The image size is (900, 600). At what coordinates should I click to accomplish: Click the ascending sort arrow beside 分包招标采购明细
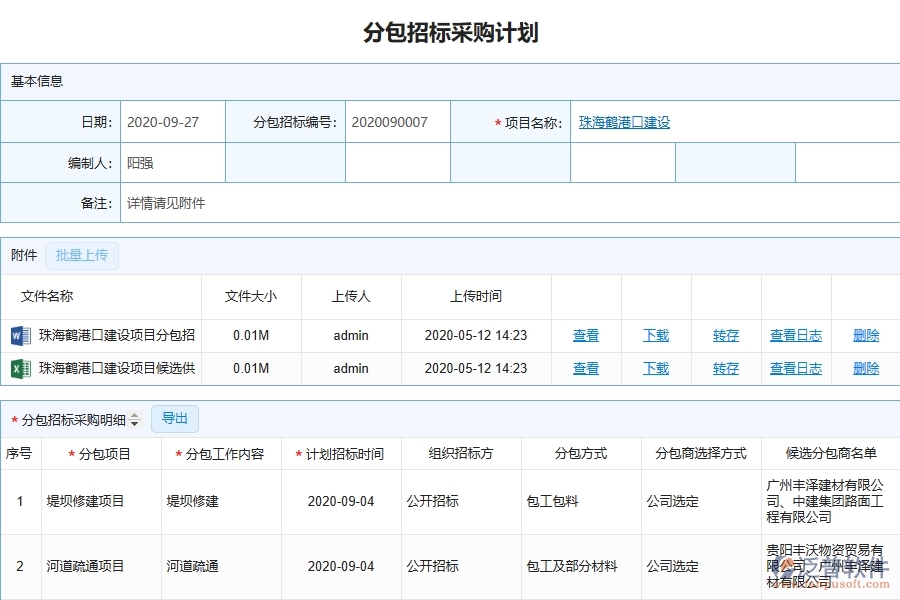(134, 415)
